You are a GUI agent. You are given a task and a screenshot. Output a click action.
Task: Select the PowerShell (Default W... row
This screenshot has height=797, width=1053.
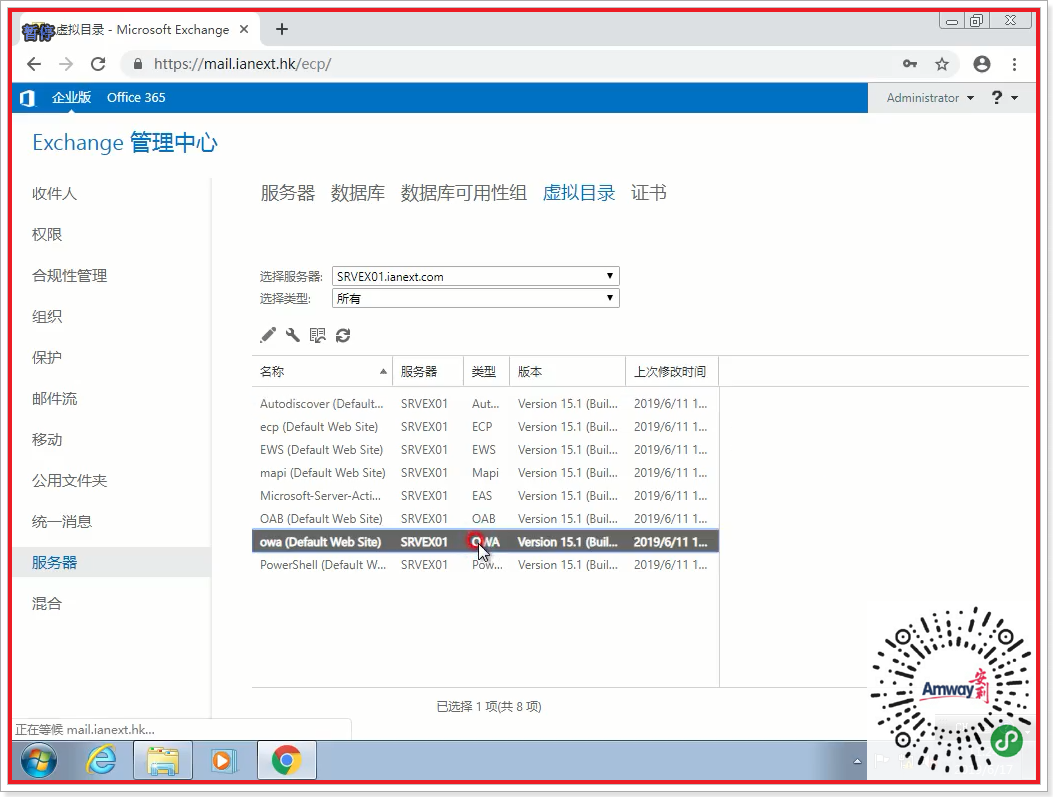point(485,565)
